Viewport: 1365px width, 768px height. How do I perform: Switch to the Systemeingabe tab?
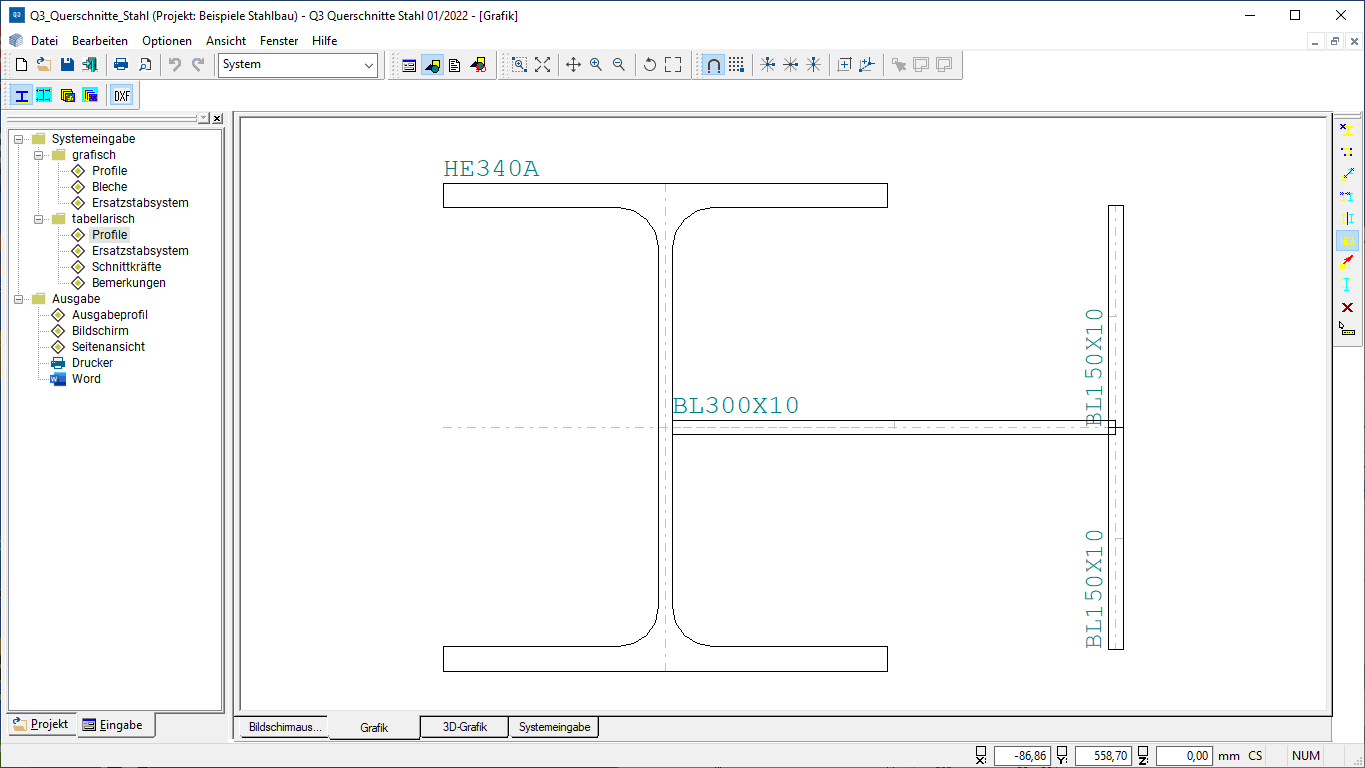pos(554,727)
